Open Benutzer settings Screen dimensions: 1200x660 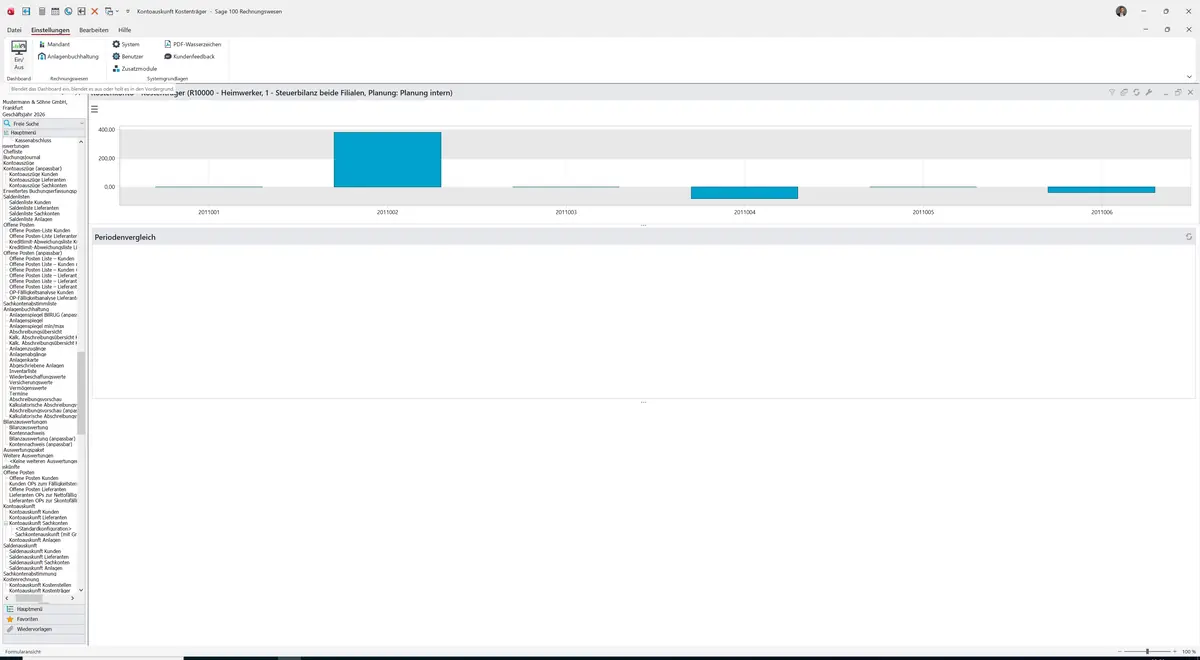click(128, 56)
